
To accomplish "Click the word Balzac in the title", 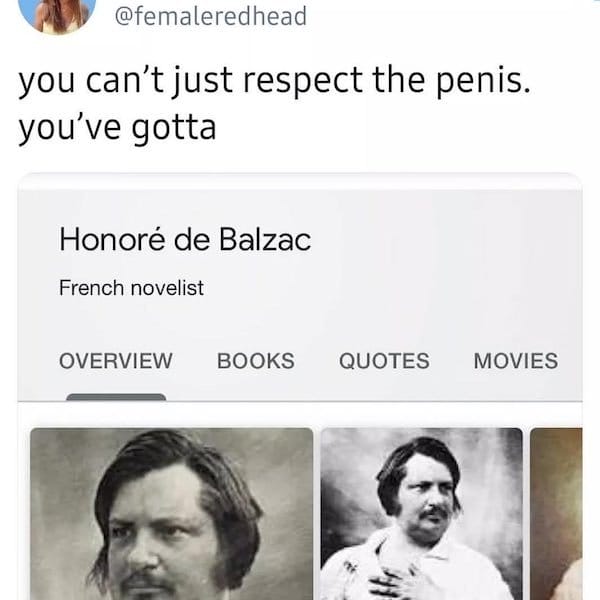I will tap(265, 240).
